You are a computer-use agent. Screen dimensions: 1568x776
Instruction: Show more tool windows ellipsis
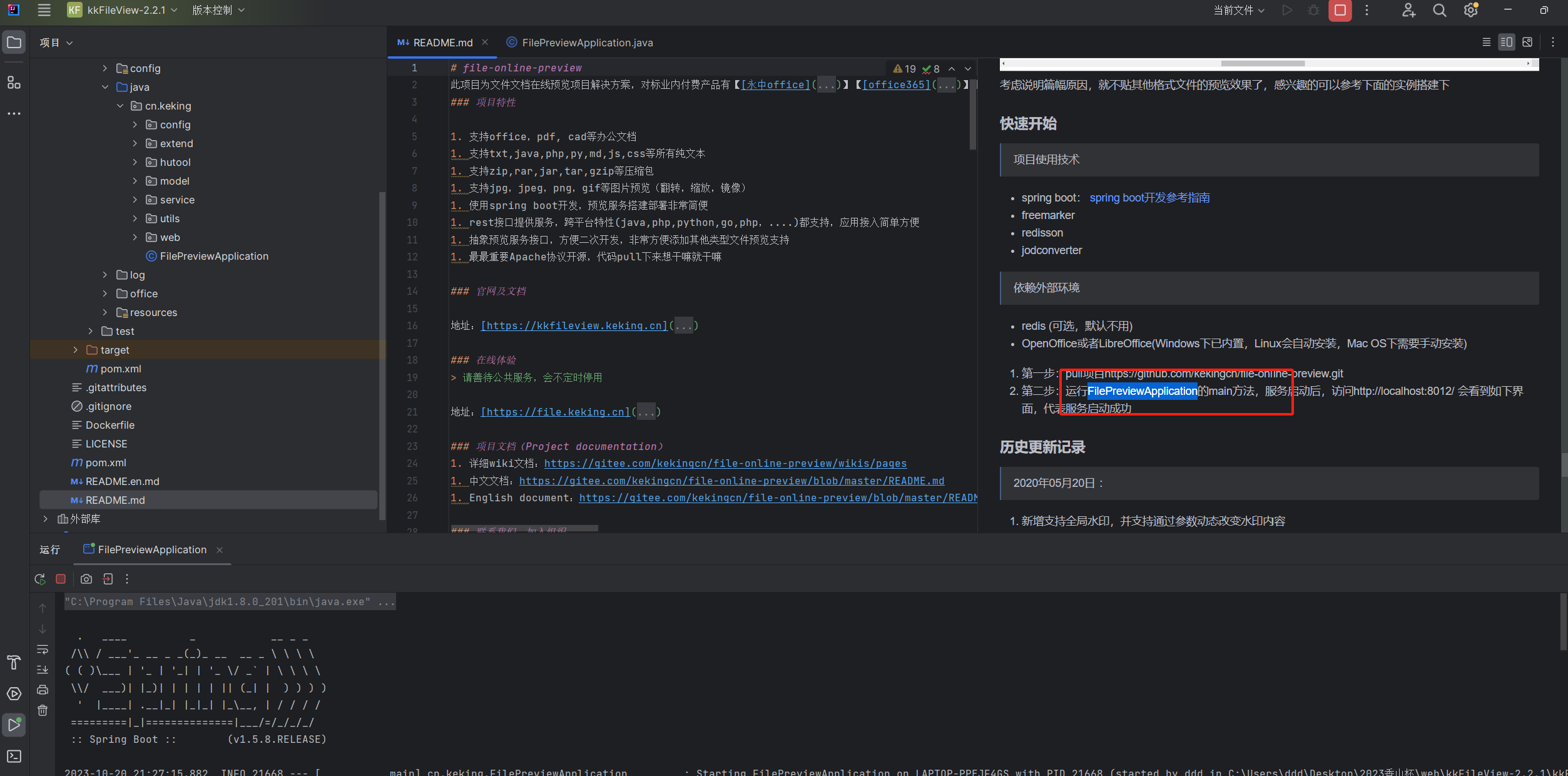[14, 114]
